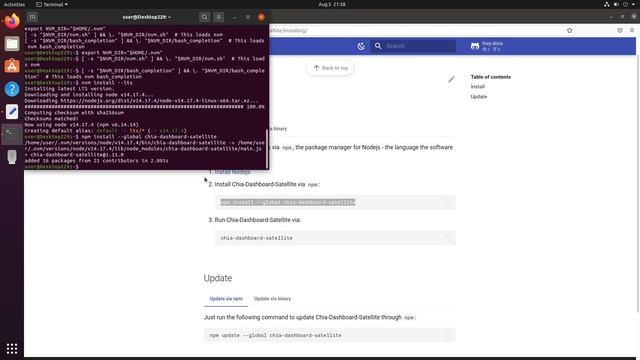Open the clock and calendar at Aug 5 21:38
The image size is (640, 360).
332,4
